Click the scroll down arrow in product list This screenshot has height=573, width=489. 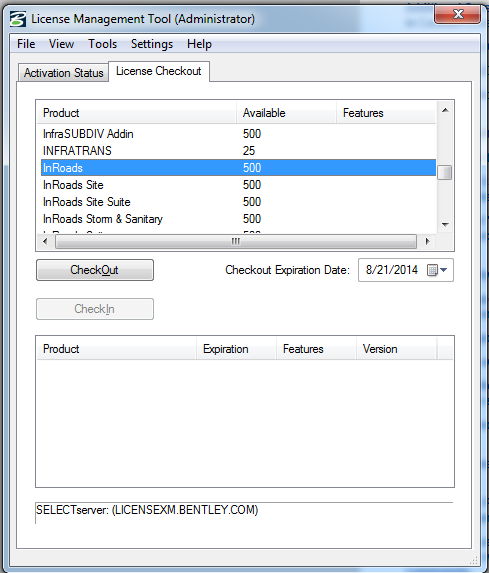click(x=445, y=224)
